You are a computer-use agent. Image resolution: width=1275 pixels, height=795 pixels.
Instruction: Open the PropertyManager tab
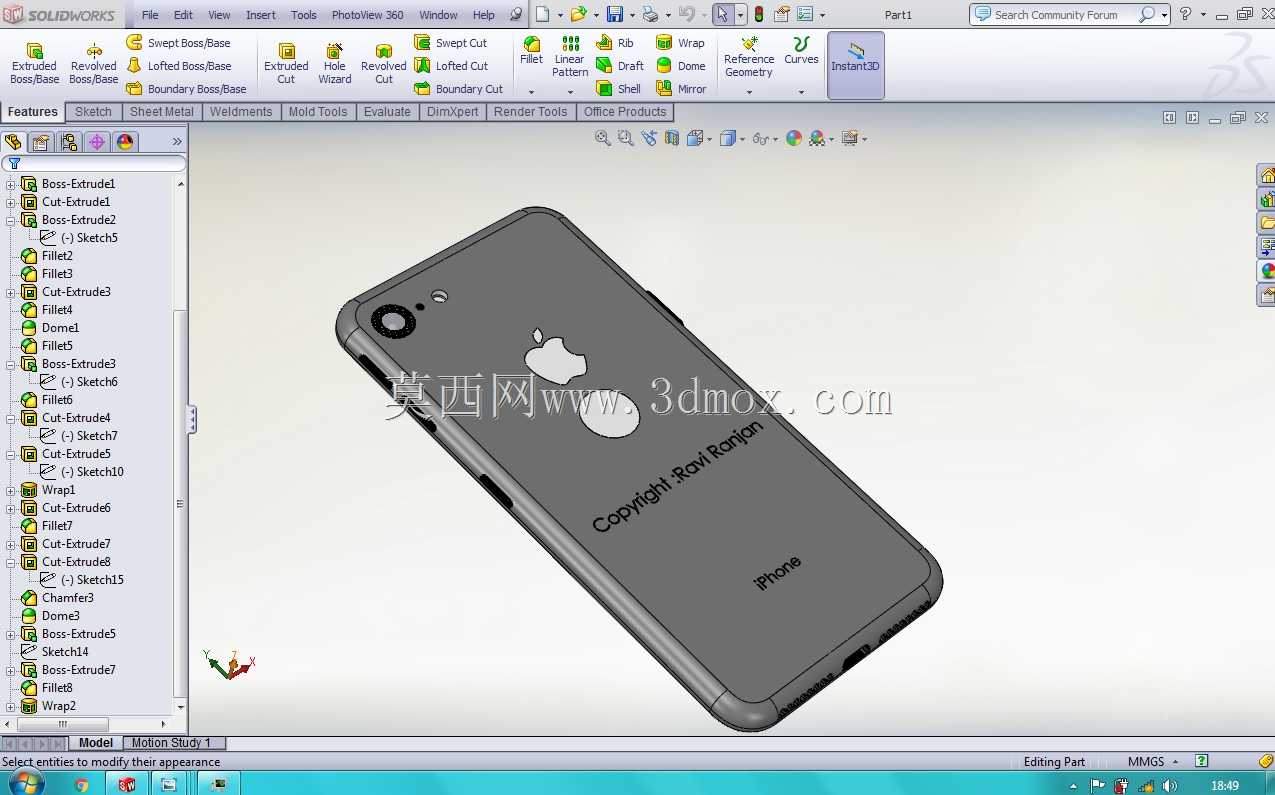point(41,142)
